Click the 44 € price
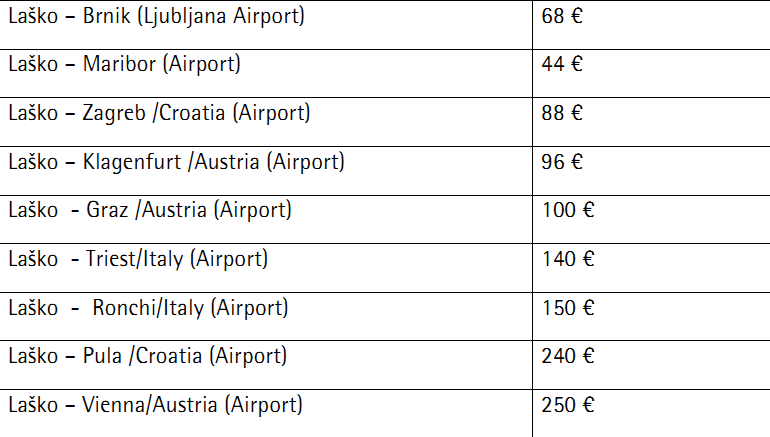The height and width of the screenshot is (437, 770). (x=562, y=64)
